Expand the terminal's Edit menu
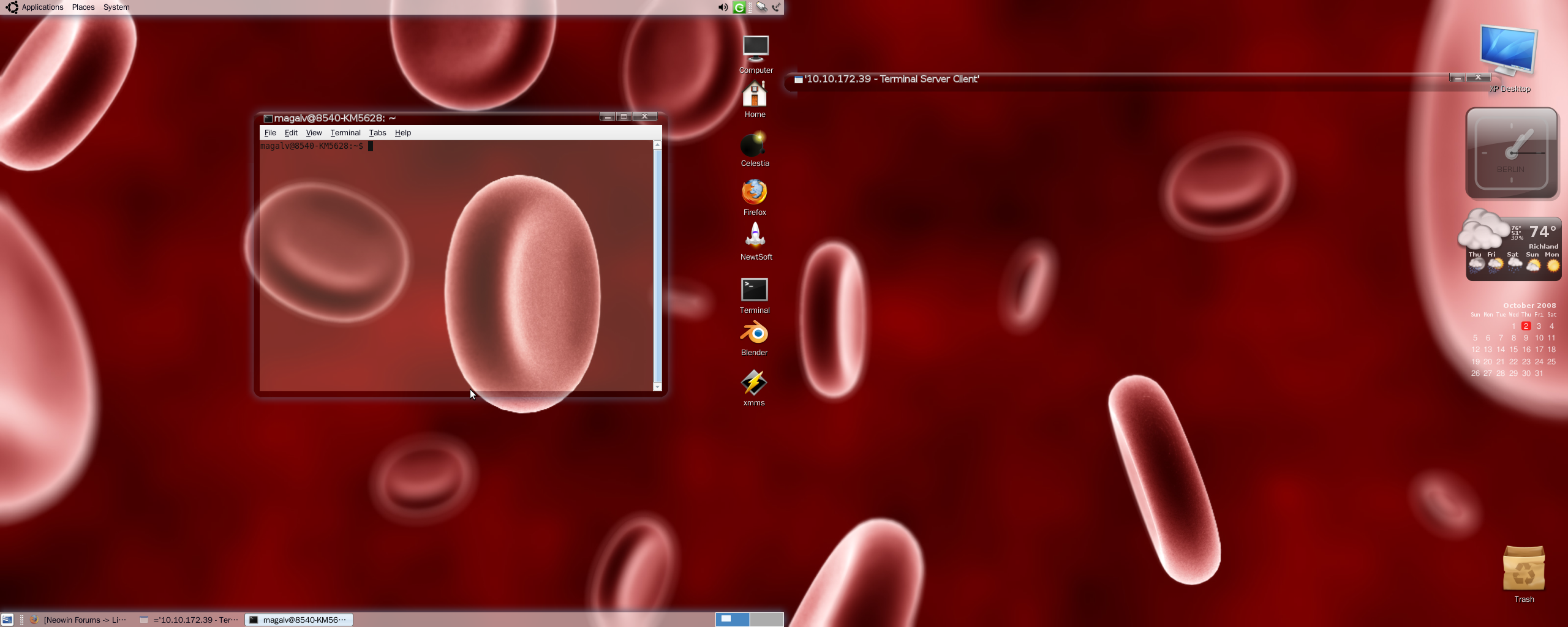Screen dimensions: 1568x627 click(291, 133)
